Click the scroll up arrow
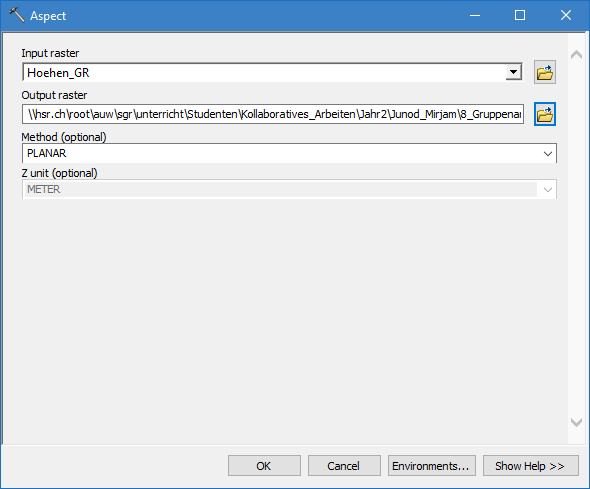 (x=576, y=55)
